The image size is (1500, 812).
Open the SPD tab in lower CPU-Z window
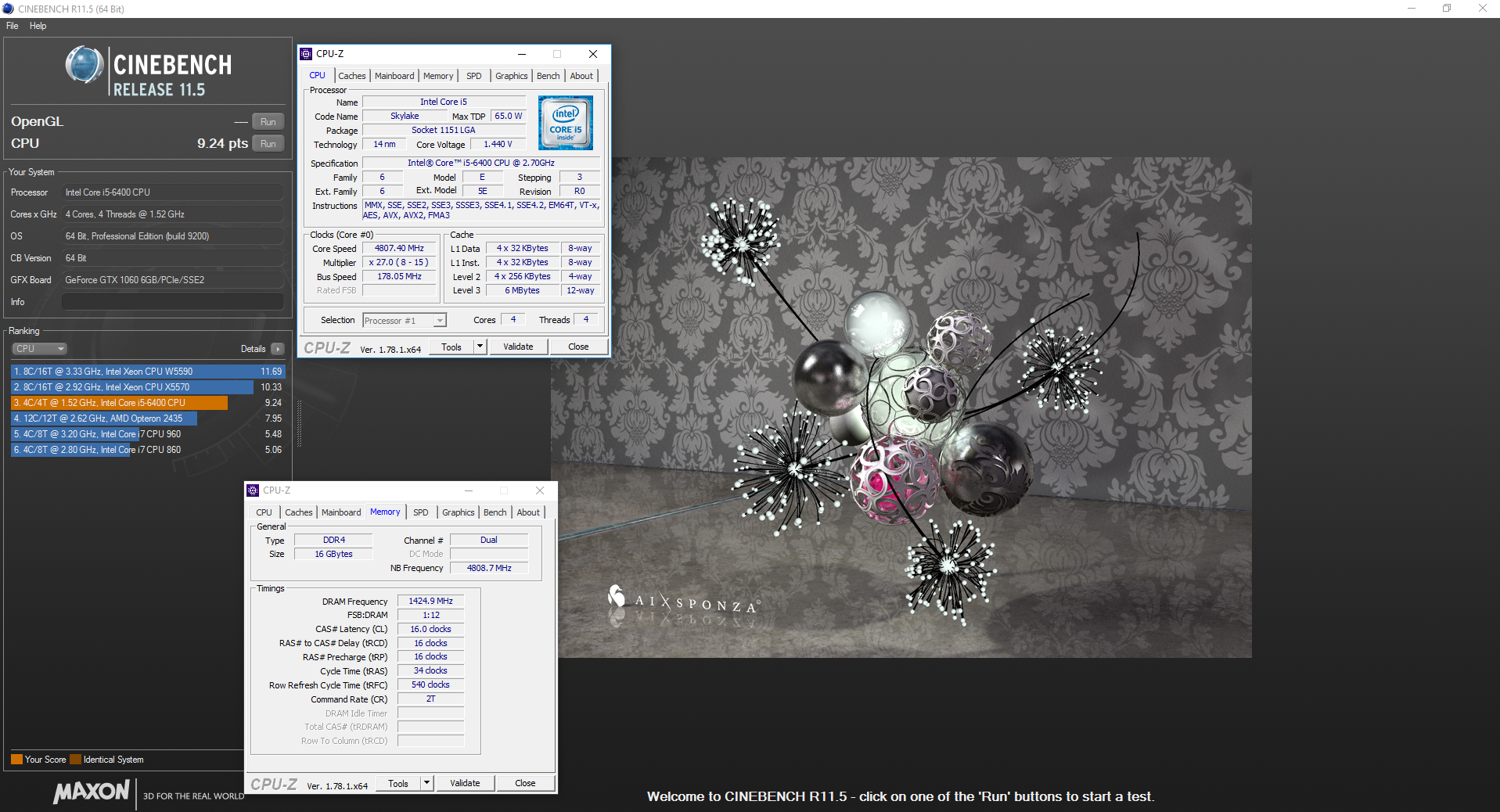click(x=421, y=512)
